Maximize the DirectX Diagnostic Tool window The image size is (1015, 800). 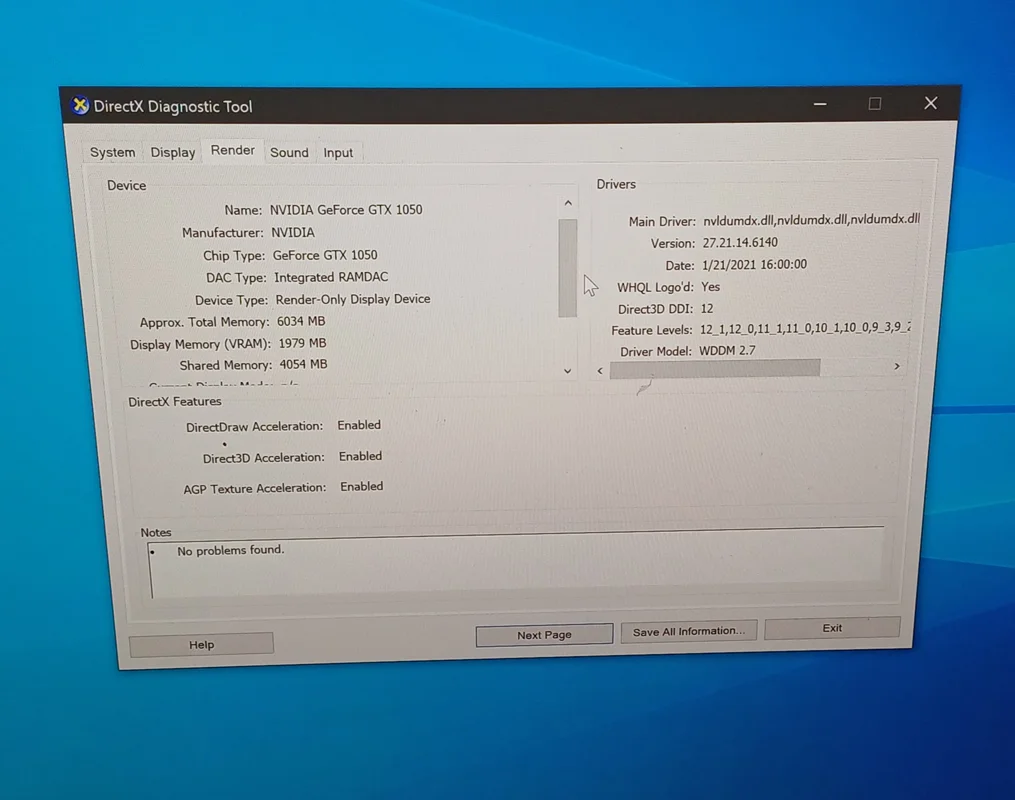pos(875,104)
